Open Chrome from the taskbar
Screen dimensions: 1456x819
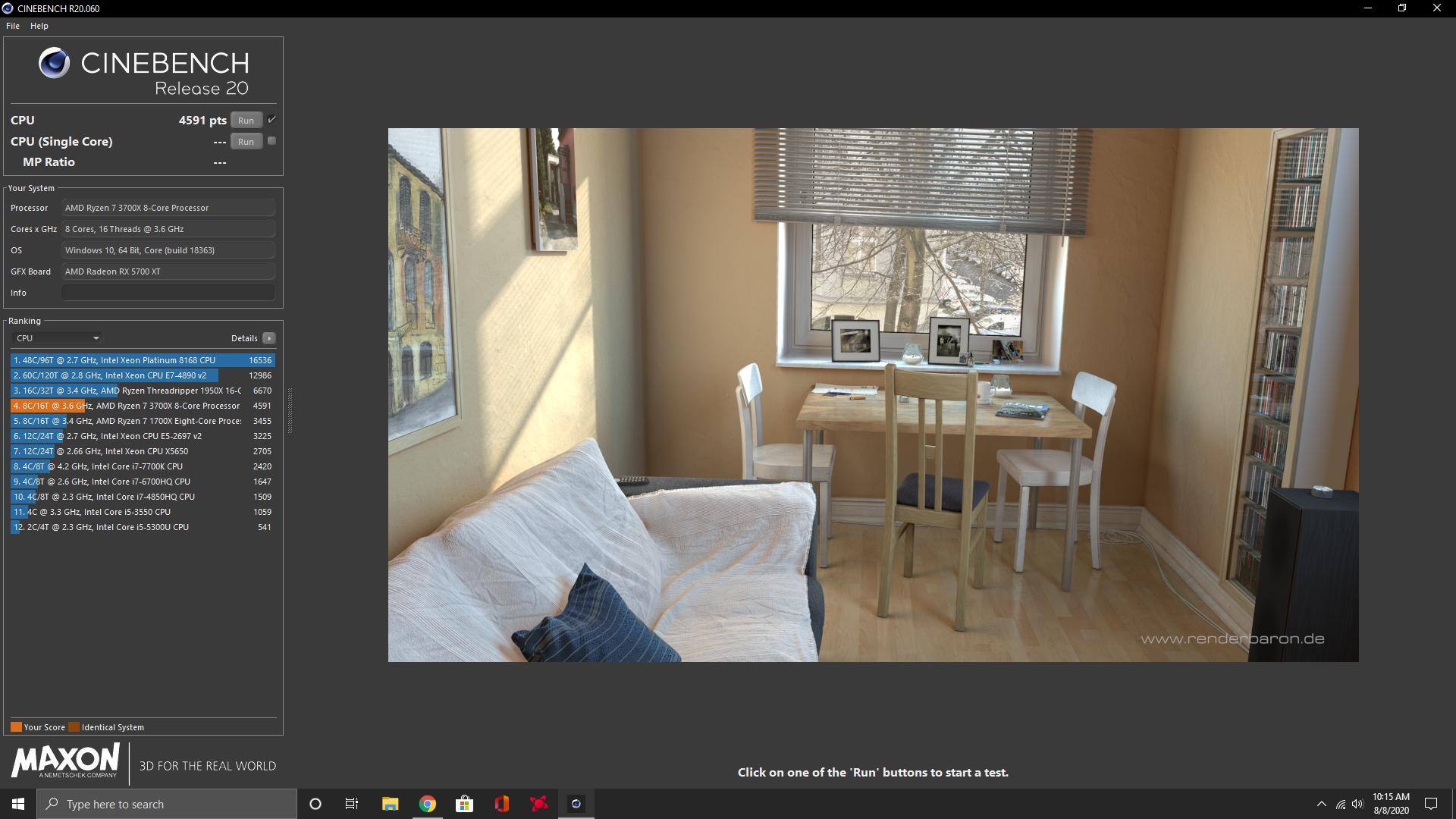coord(427,804)
